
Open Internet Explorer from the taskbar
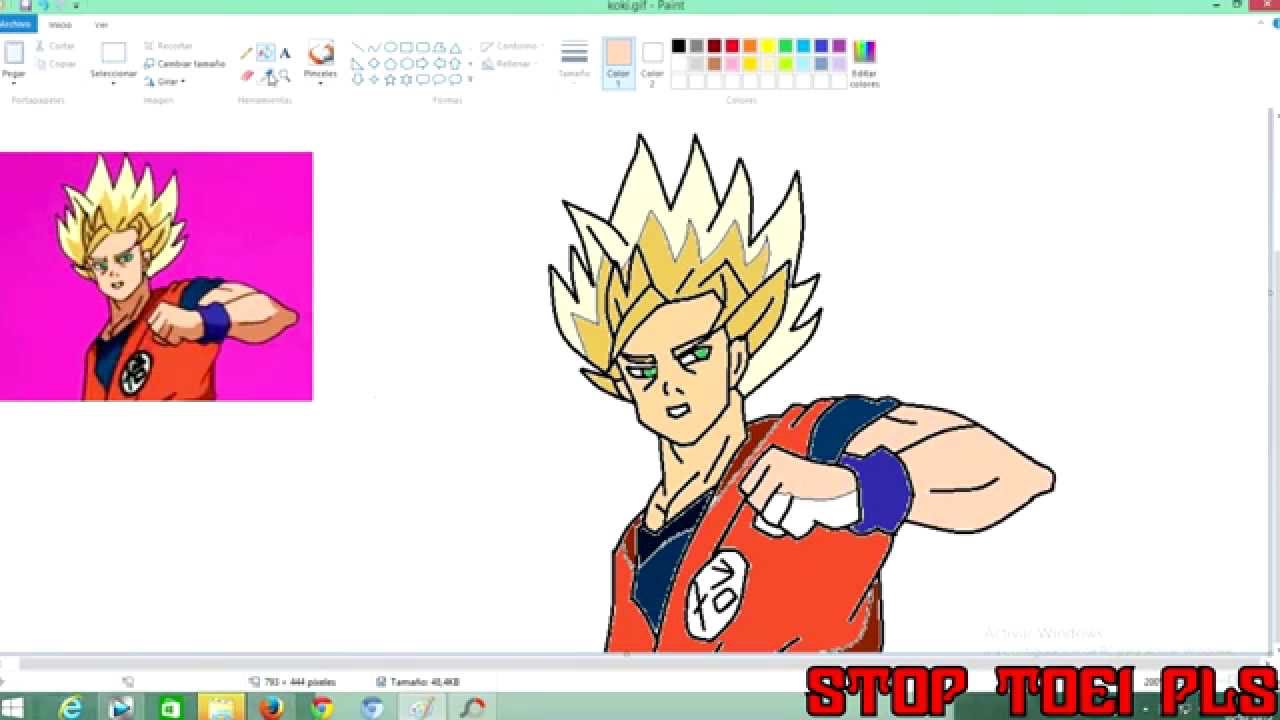pyautogui.click(x=71, y=708)
